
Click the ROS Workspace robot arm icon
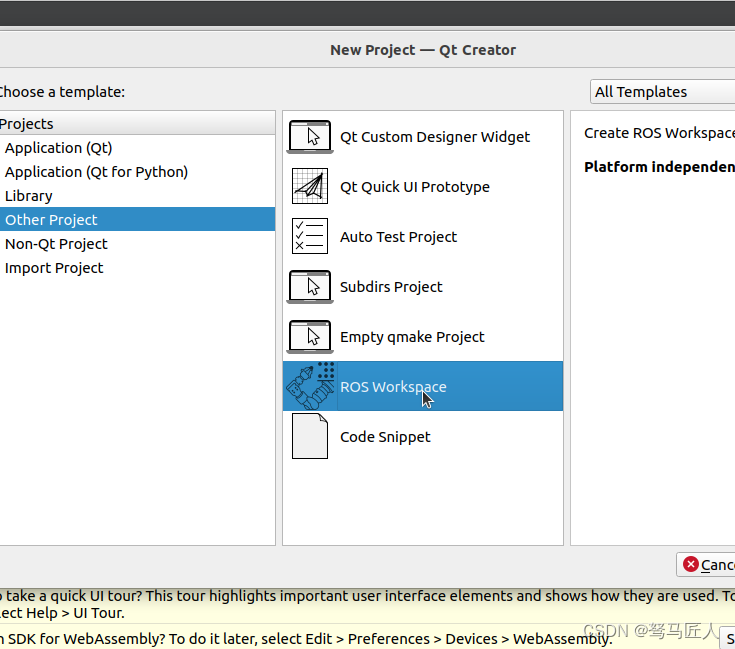[x=310, y=386]
